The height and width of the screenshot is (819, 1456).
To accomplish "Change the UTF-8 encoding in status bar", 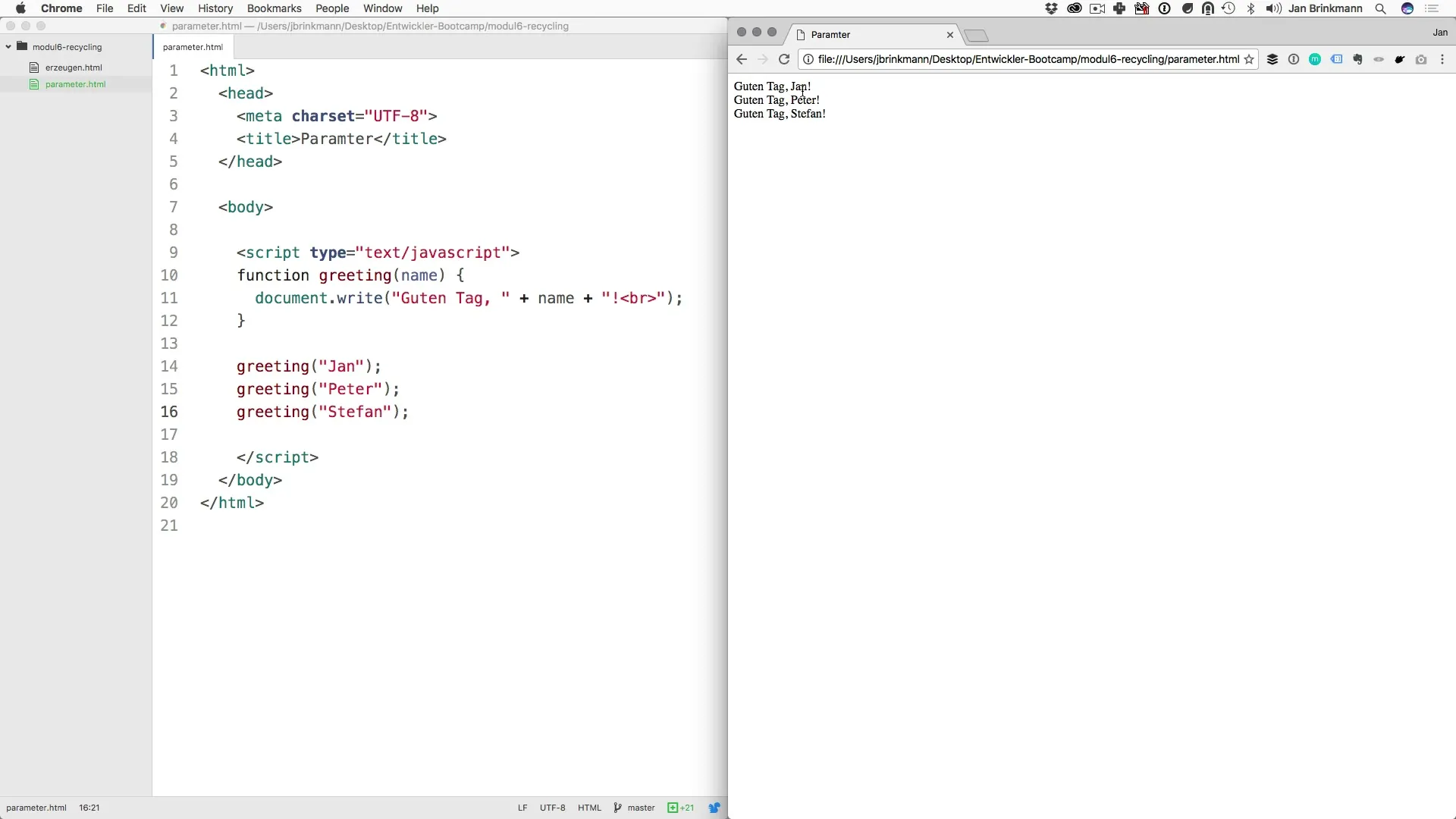I will (x=552, y=808).
